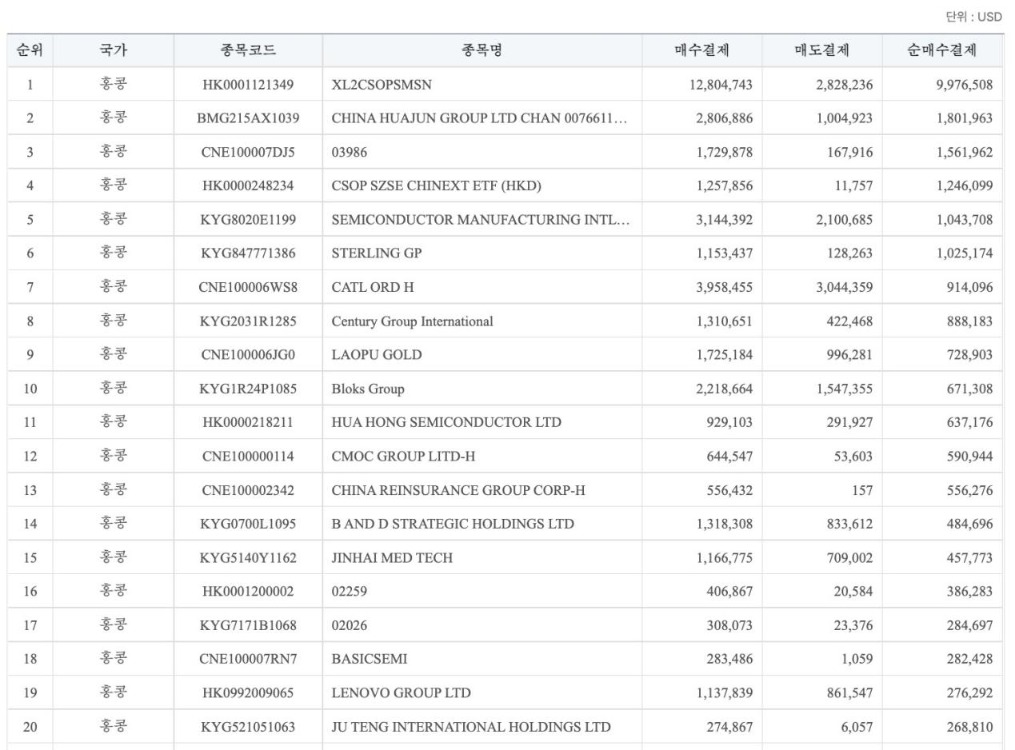
Task: Click the BASICSEMI stock name
Action: [370, 659]
